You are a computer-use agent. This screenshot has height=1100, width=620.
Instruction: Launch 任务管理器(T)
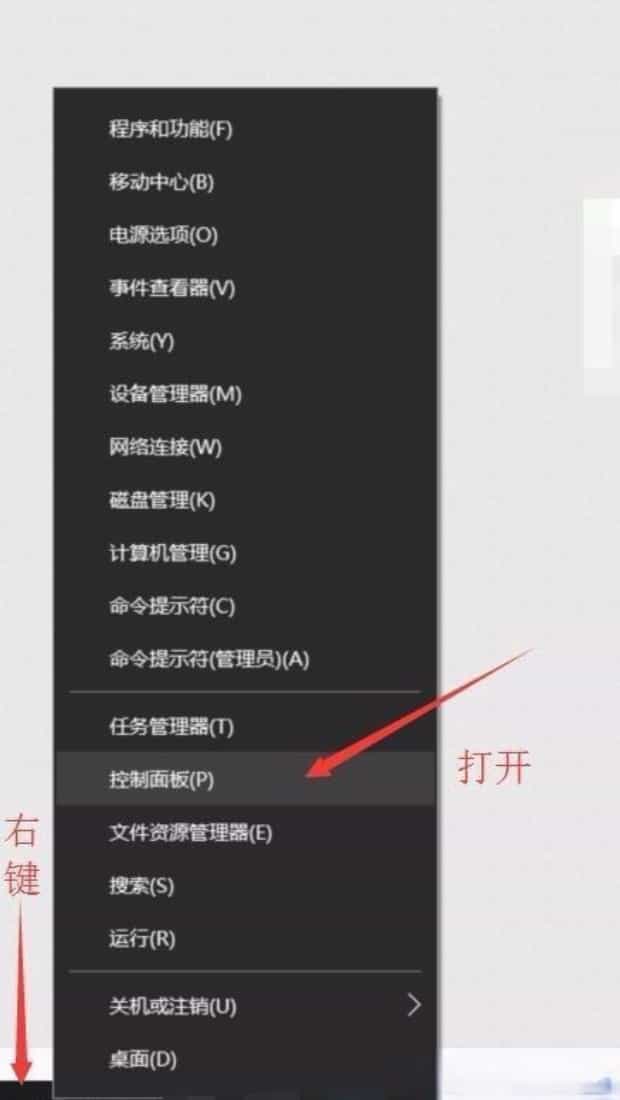click(245, 726)
